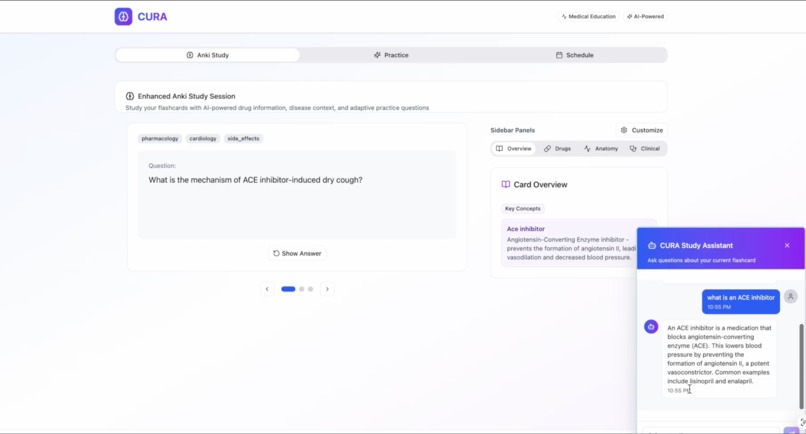The height and width of the screenshot is (434, 806).
Task: Click the Sidebar Panels heading
Action: [512, 130]
